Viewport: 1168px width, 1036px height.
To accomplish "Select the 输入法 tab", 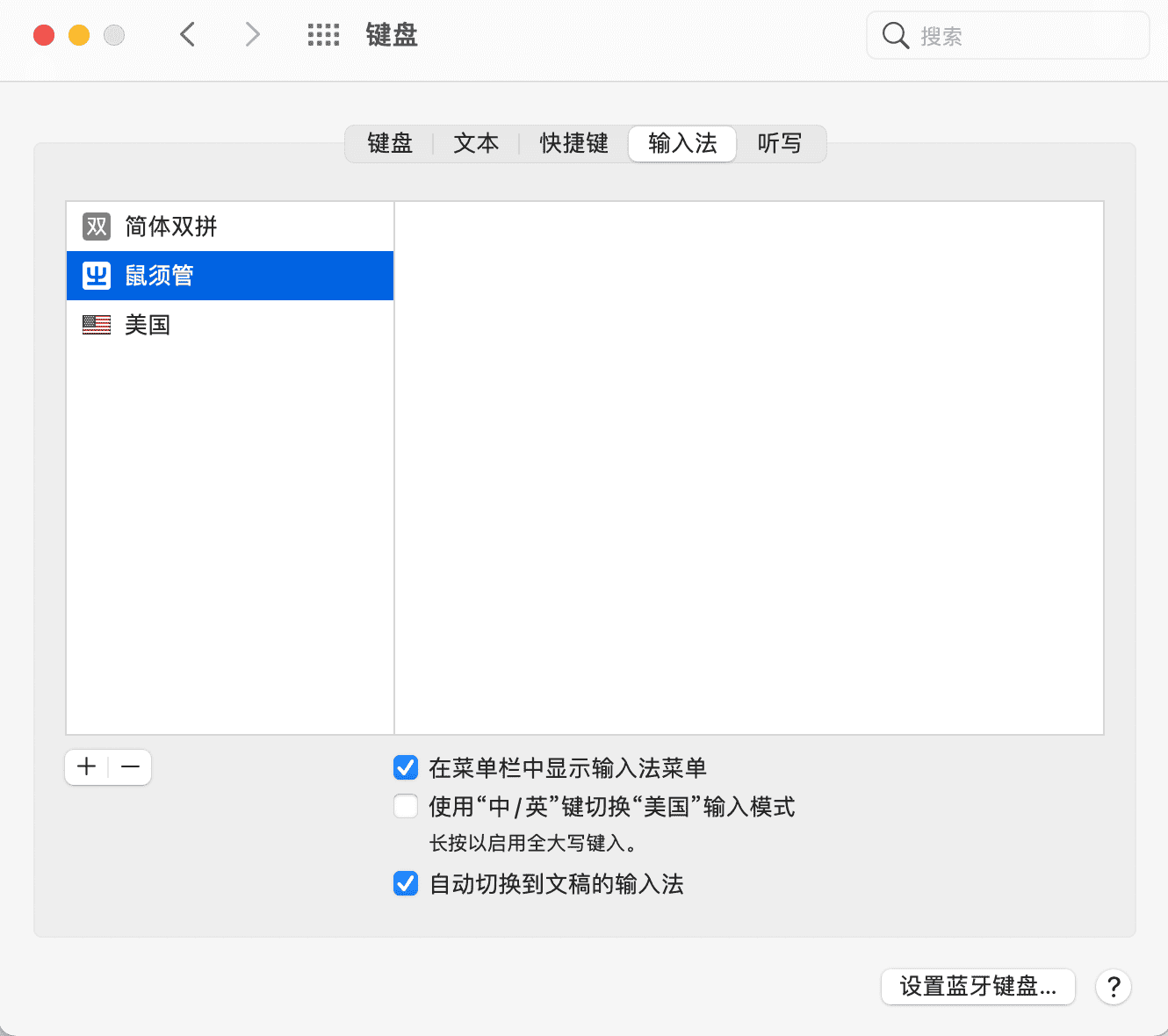I will pyautogui.click(x=682, y=144).
